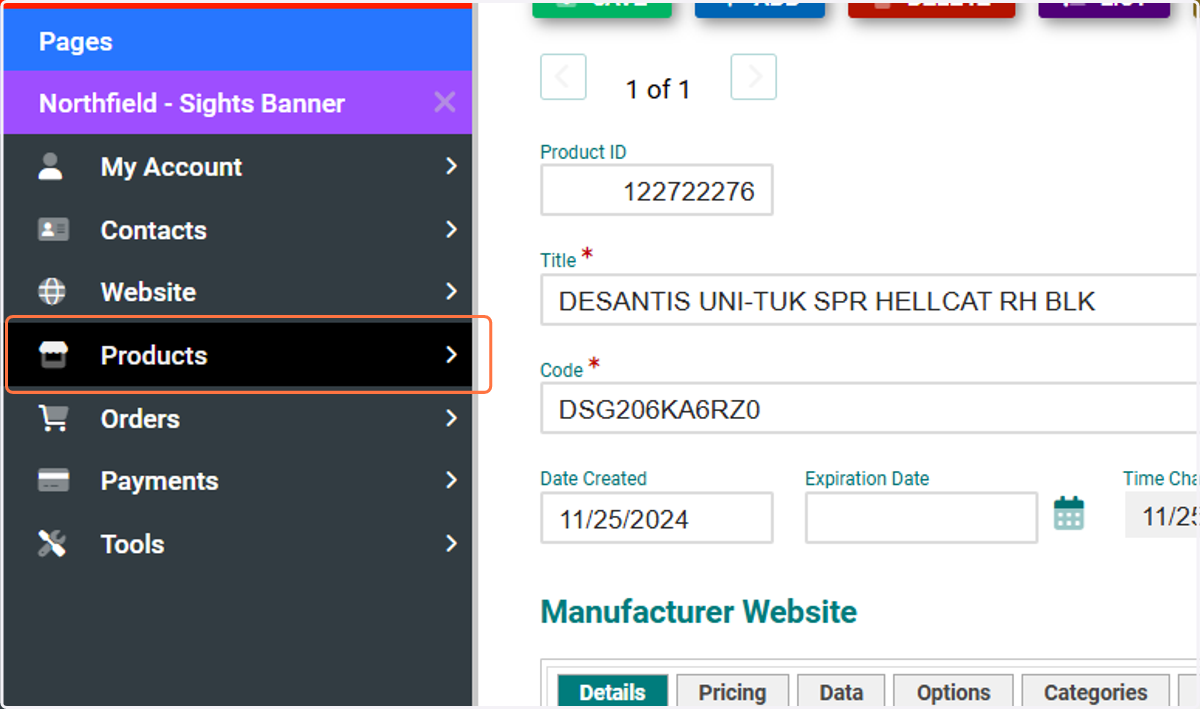Select the Northfield - Sights Banner title
Image resolution: width=1200 pixels, height=709 pixels.
click(x=192, y=103)
